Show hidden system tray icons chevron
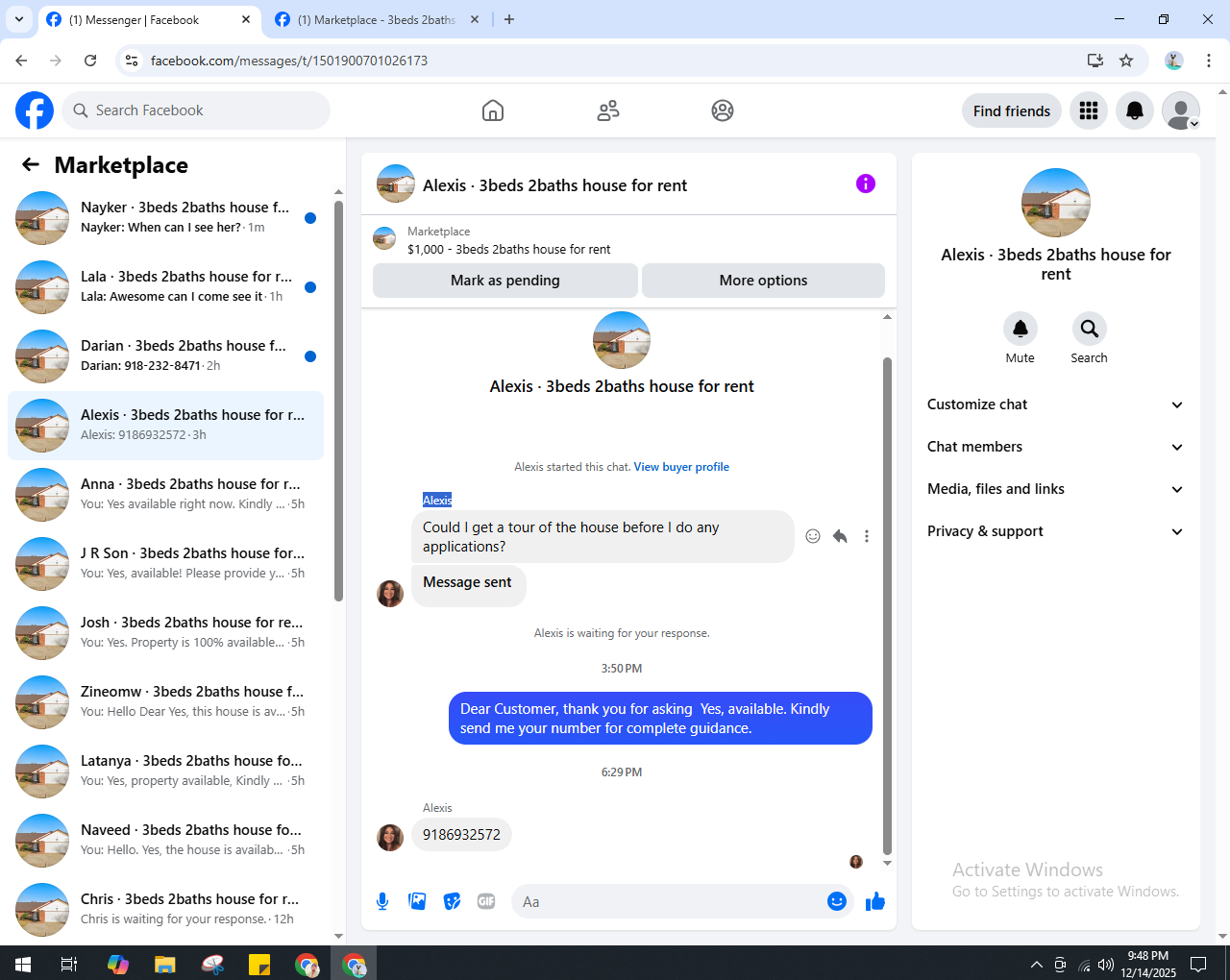 [1036, 964]
